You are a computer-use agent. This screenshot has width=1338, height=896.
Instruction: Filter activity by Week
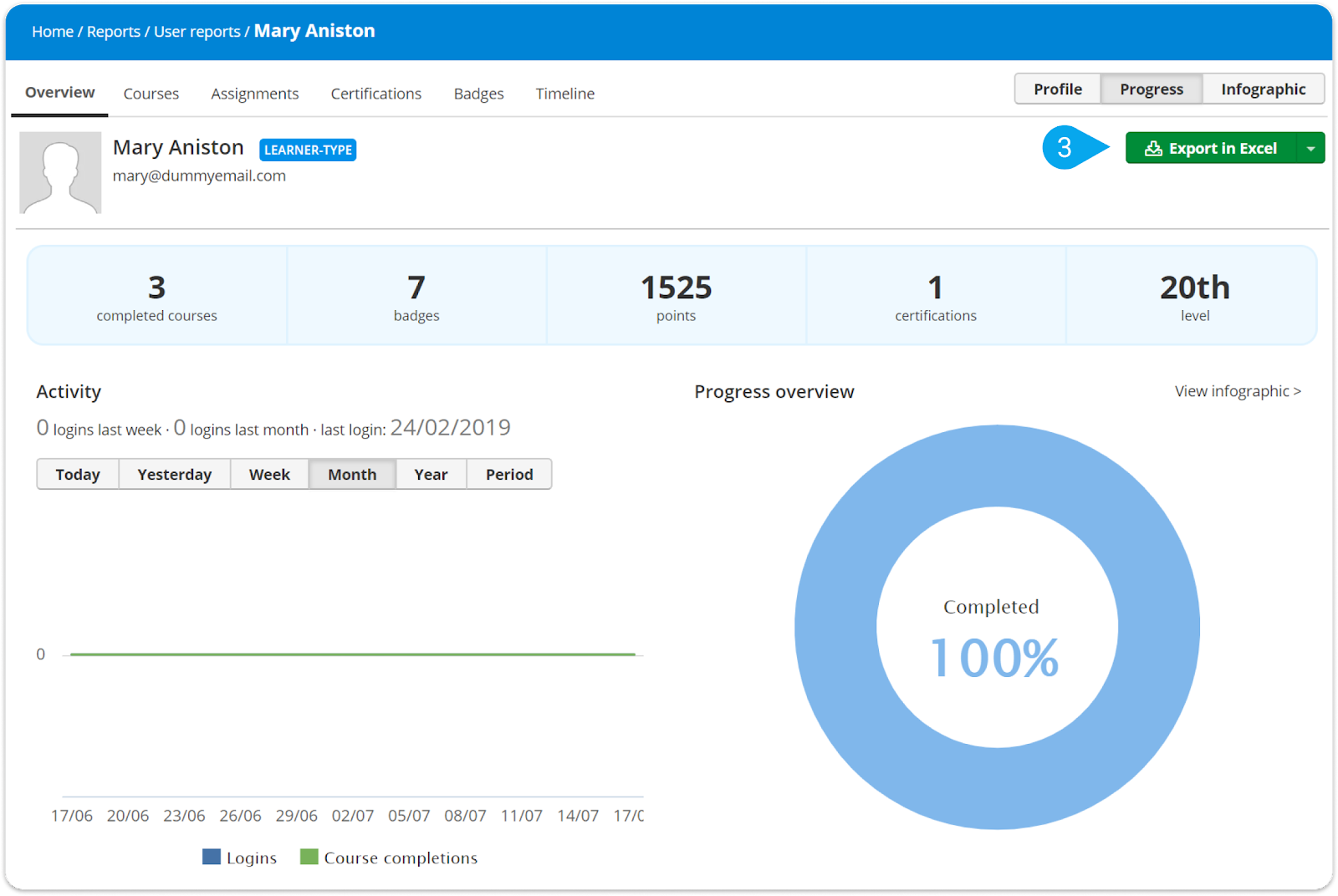269,474
